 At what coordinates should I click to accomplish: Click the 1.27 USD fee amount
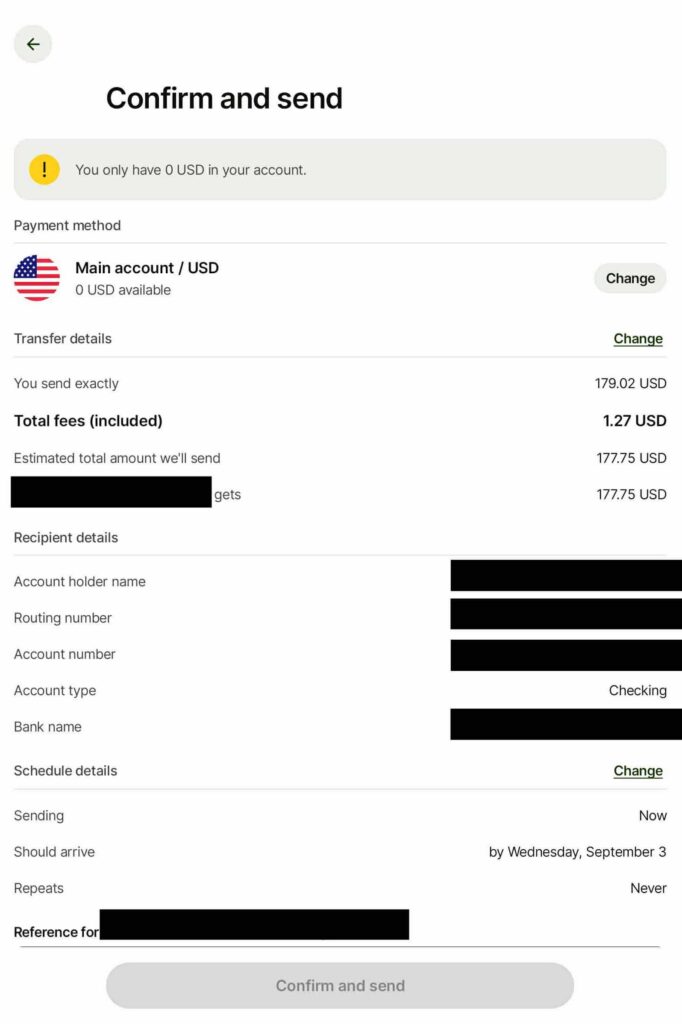click(x=634, y=421)
